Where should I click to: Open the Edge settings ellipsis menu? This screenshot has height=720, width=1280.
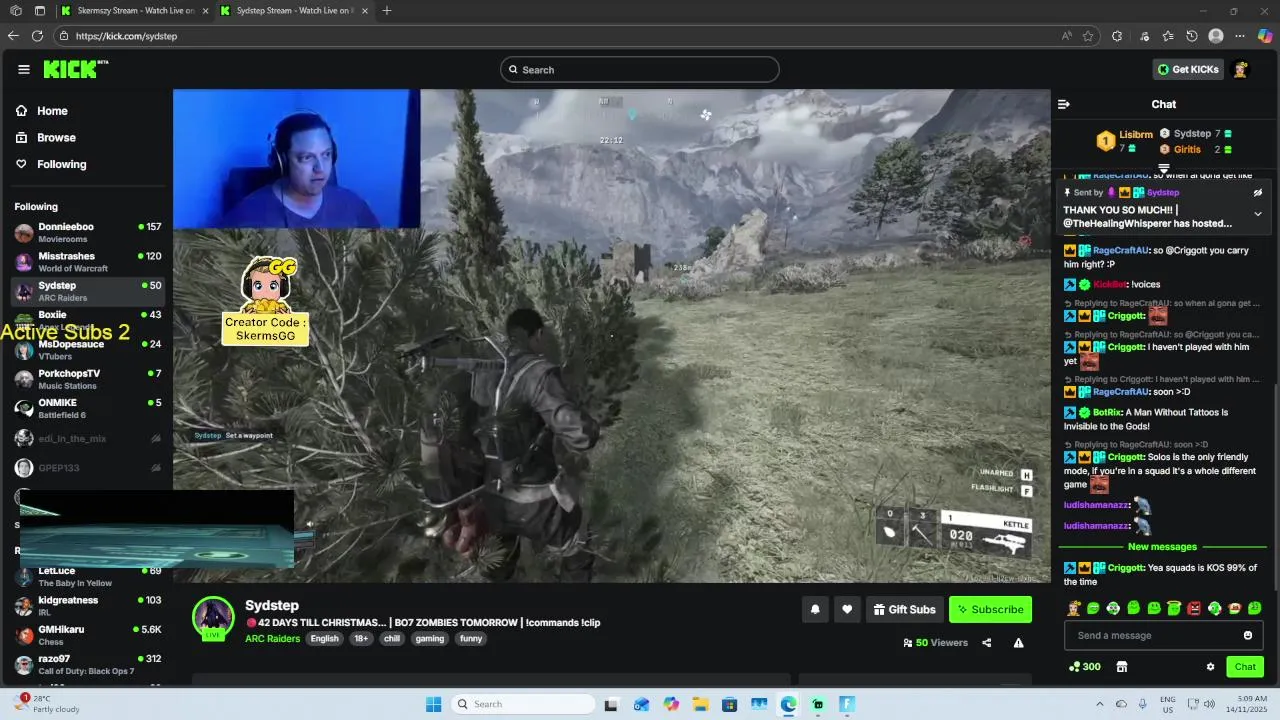pos(1241,36)
